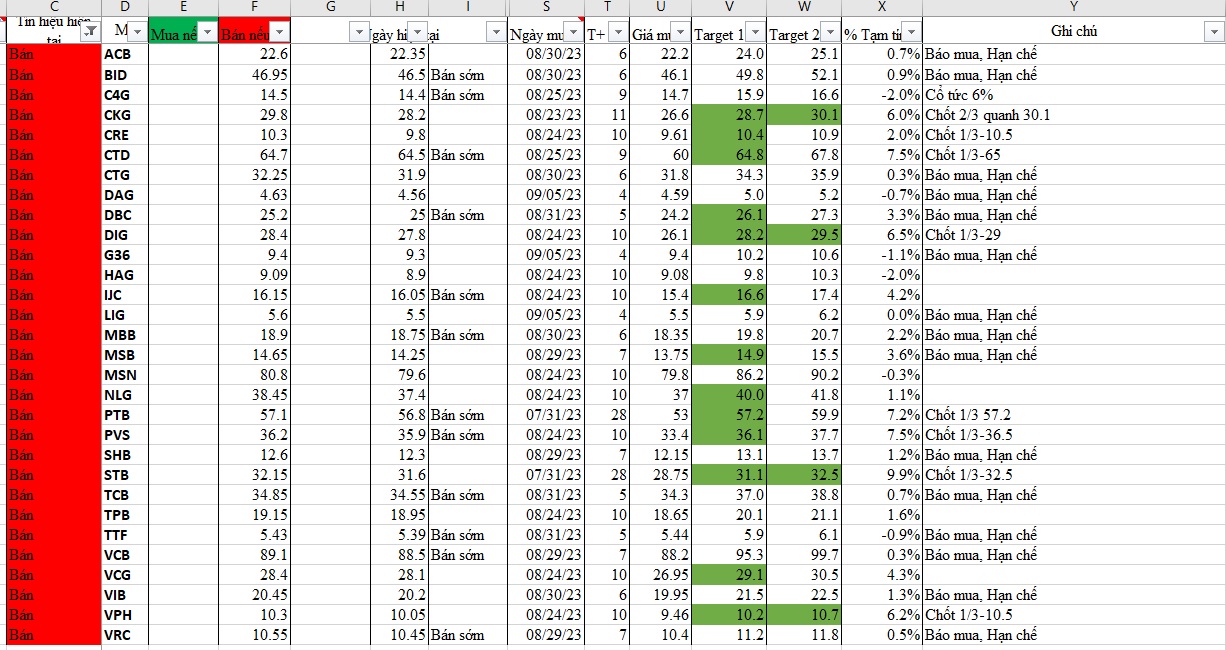Click the 'Bán sớm' cell in C4G row
The image size is (1226, 650).
click(x=468, y=95)
